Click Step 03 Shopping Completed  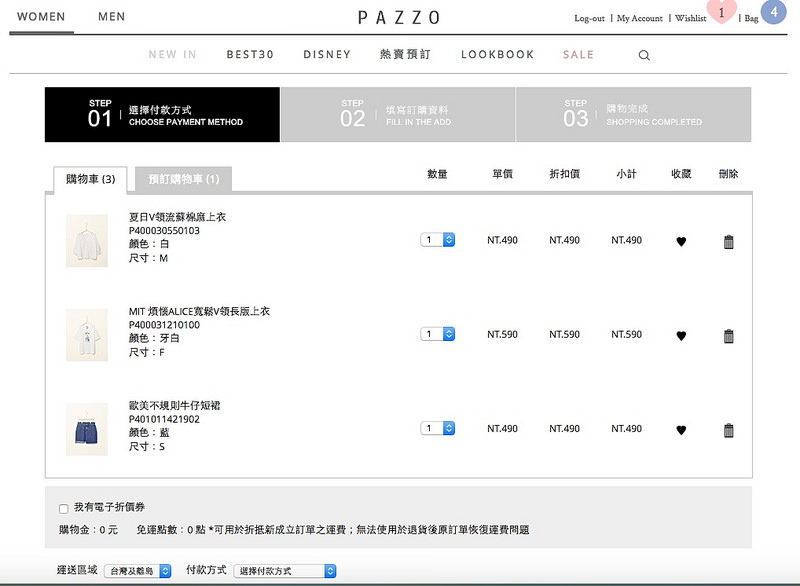(x=634, y=115)
